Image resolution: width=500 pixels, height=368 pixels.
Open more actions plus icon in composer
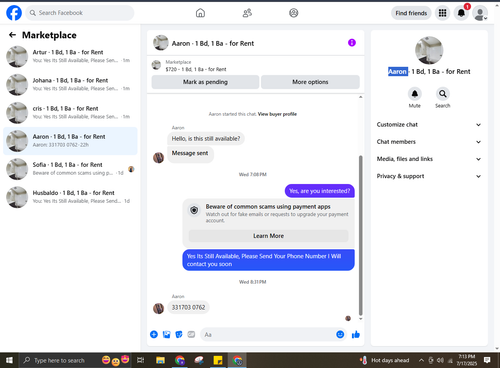pyautogui.click(x=154, y=334)
